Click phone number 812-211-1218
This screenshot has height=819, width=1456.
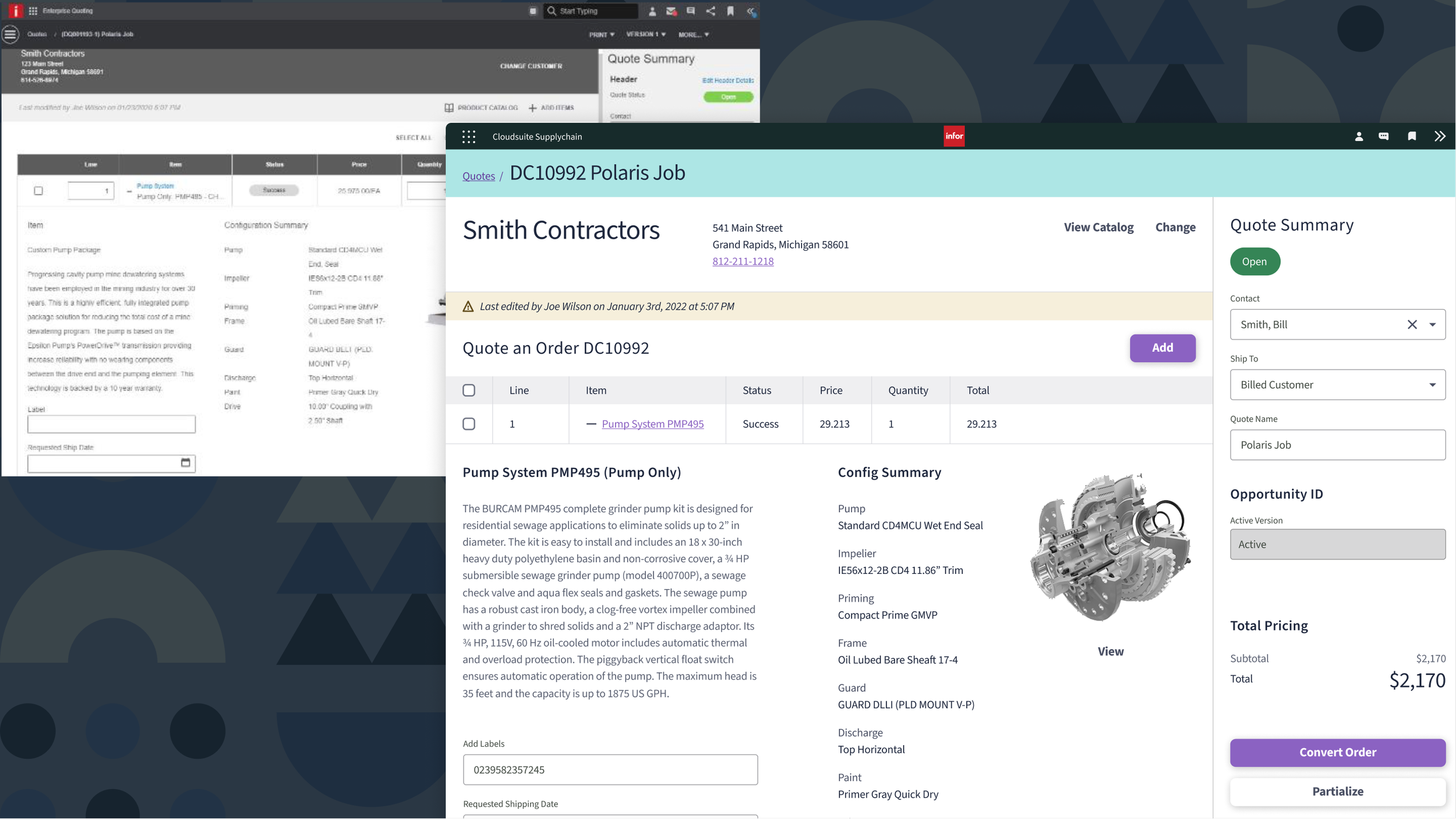tap(743, 261)
